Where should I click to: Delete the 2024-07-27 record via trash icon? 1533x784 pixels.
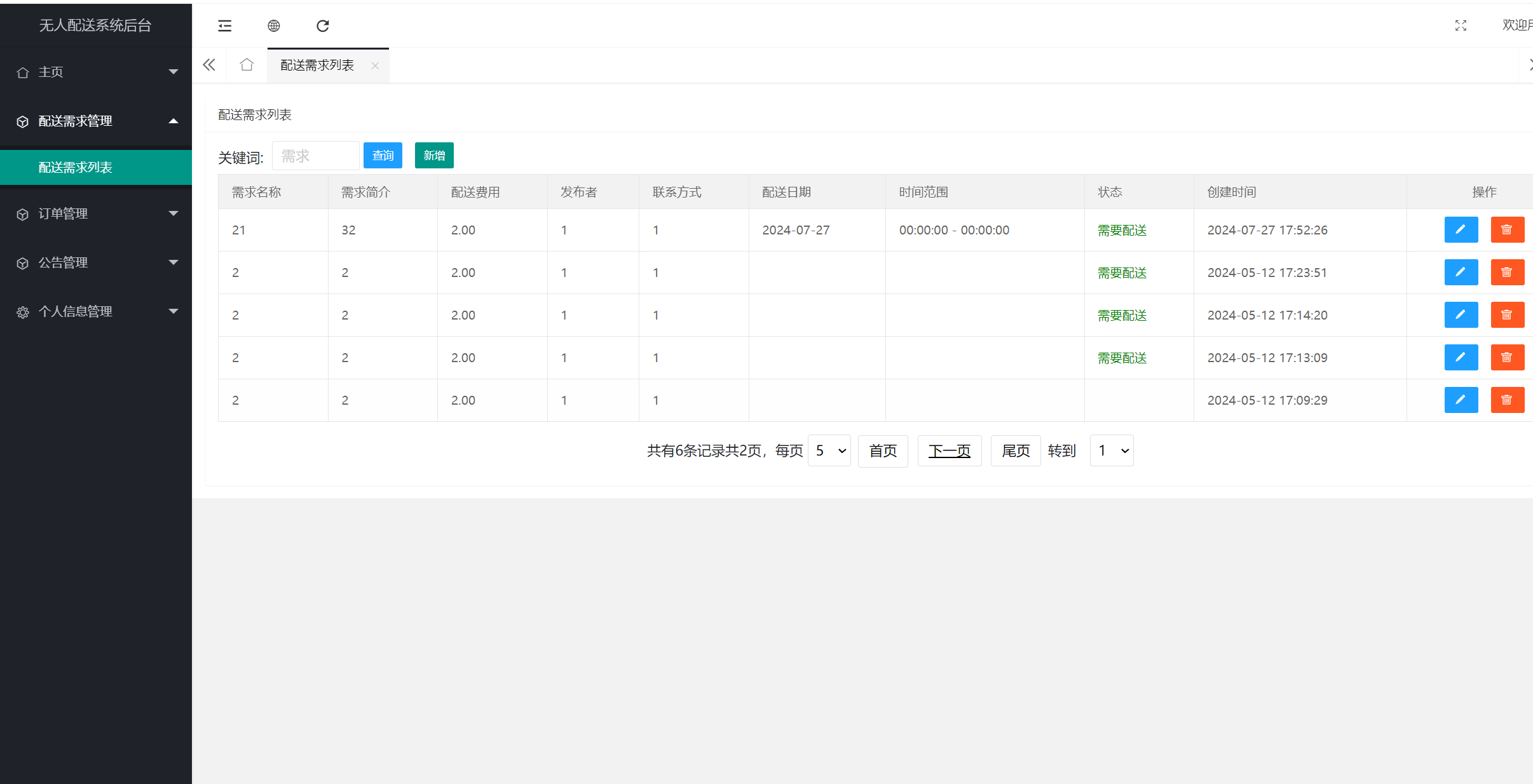click(1506, 229)
